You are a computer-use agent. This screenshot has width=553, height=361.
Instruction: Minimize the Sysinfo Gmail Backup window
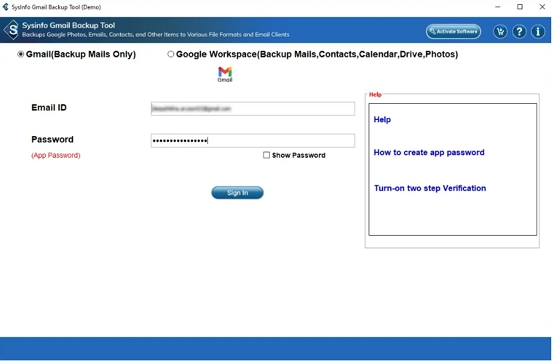(x=498, y=7)
